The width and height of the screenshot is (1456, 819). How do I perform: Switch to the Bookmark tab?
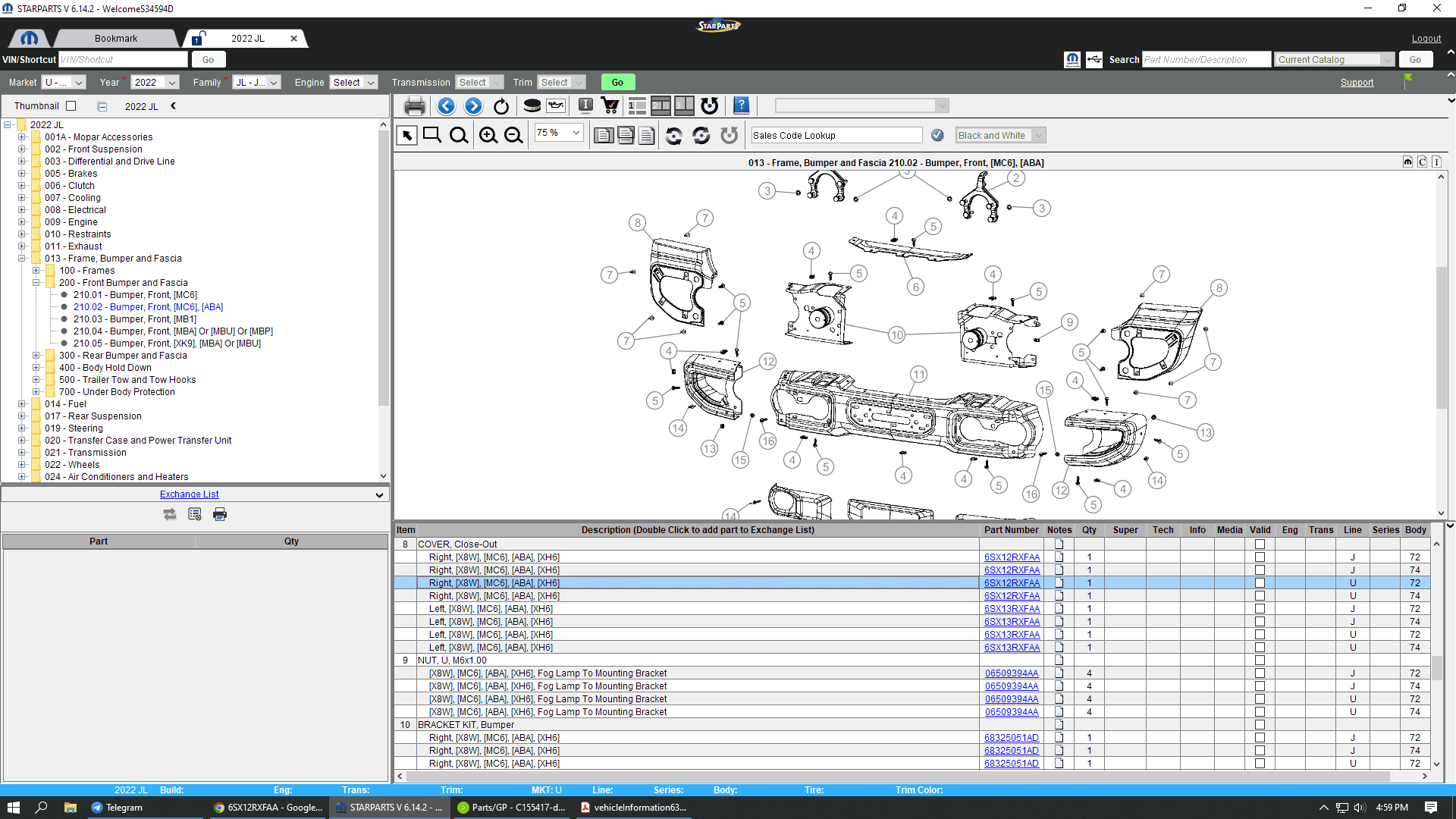click(116, 39)
